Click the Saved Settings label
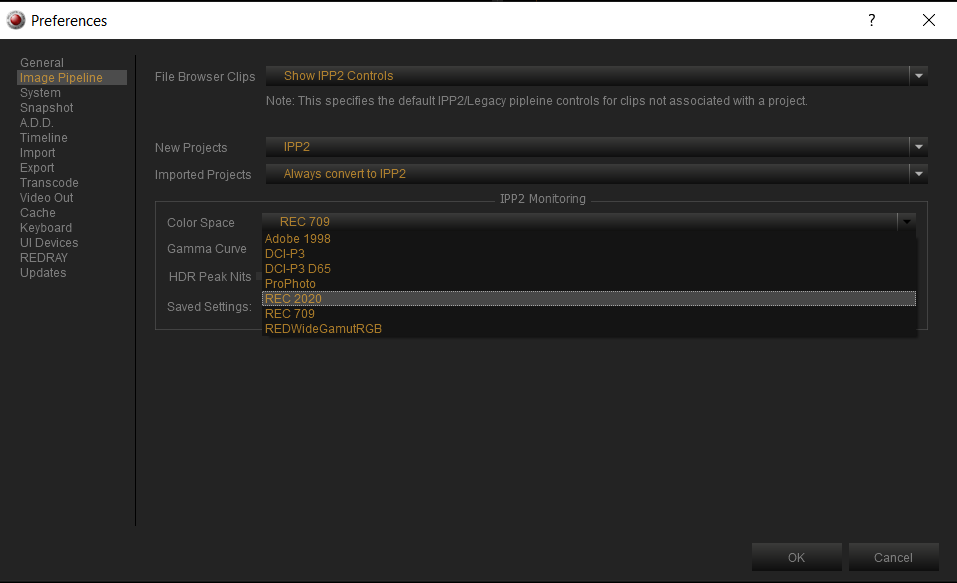This screenshot has height=583, width=957. pos(209,306)
